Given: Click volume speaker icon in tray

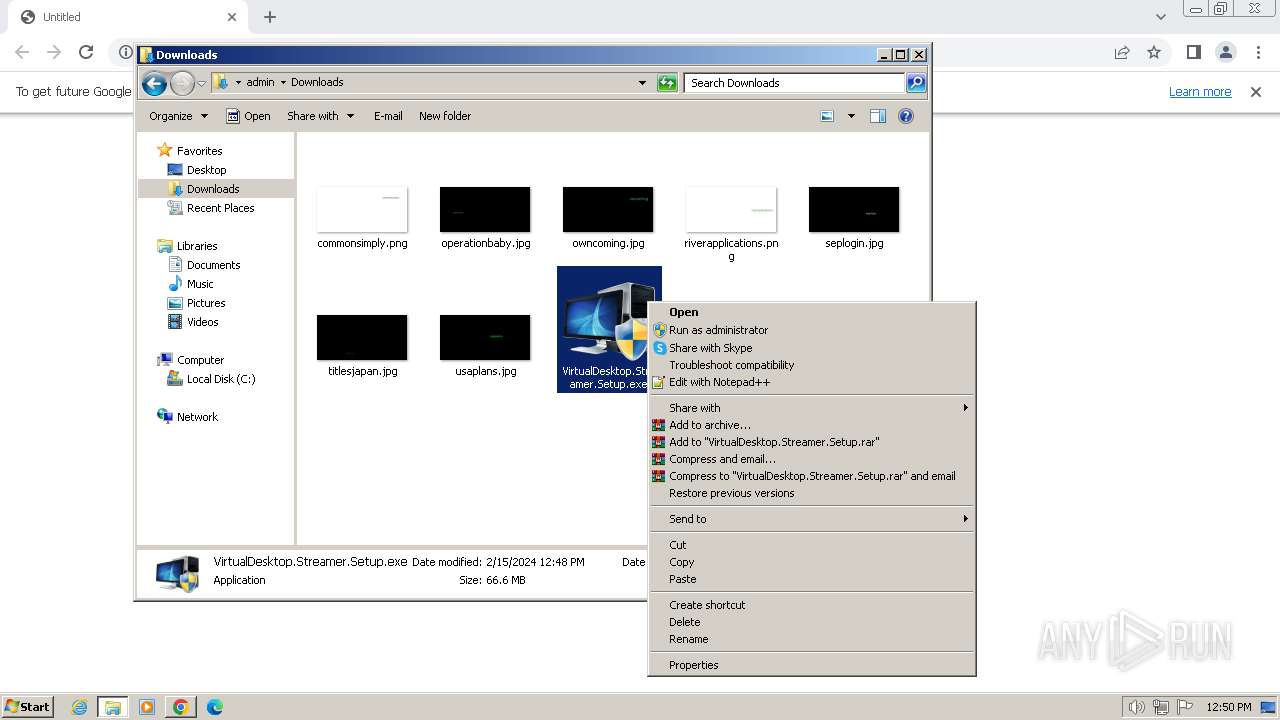Looking at the screenshot, I should (x=1136, y=707).
